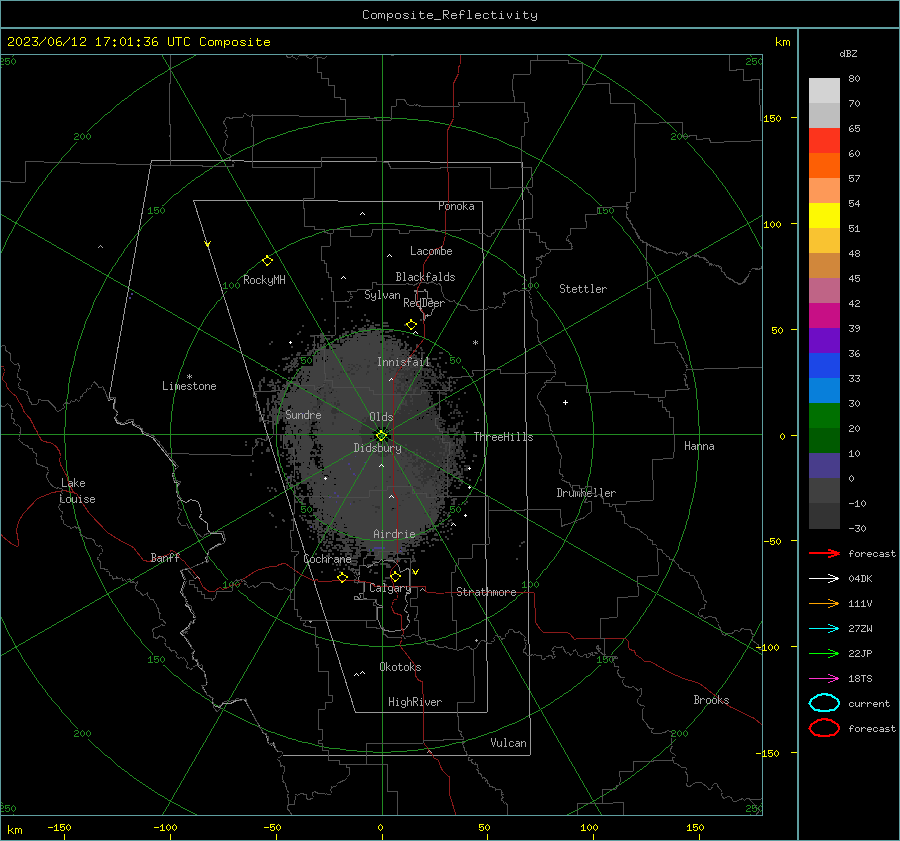This screenshot has width=900, height=841.
Task: Click the red forecast arrow in legend
Action: pyautogui.click(x=824, y=553)
